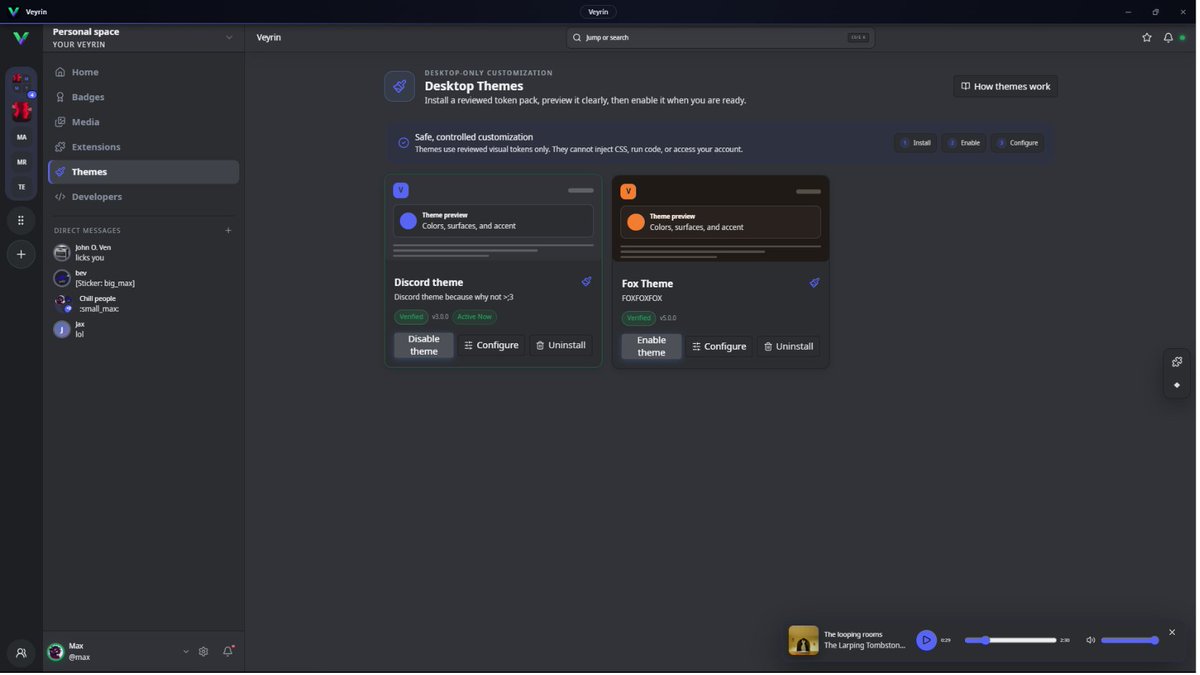The height and width of the screenshot is (675, 1200).
Task: Adjust the track progress slider
Action: click(x=1010, y=640)
